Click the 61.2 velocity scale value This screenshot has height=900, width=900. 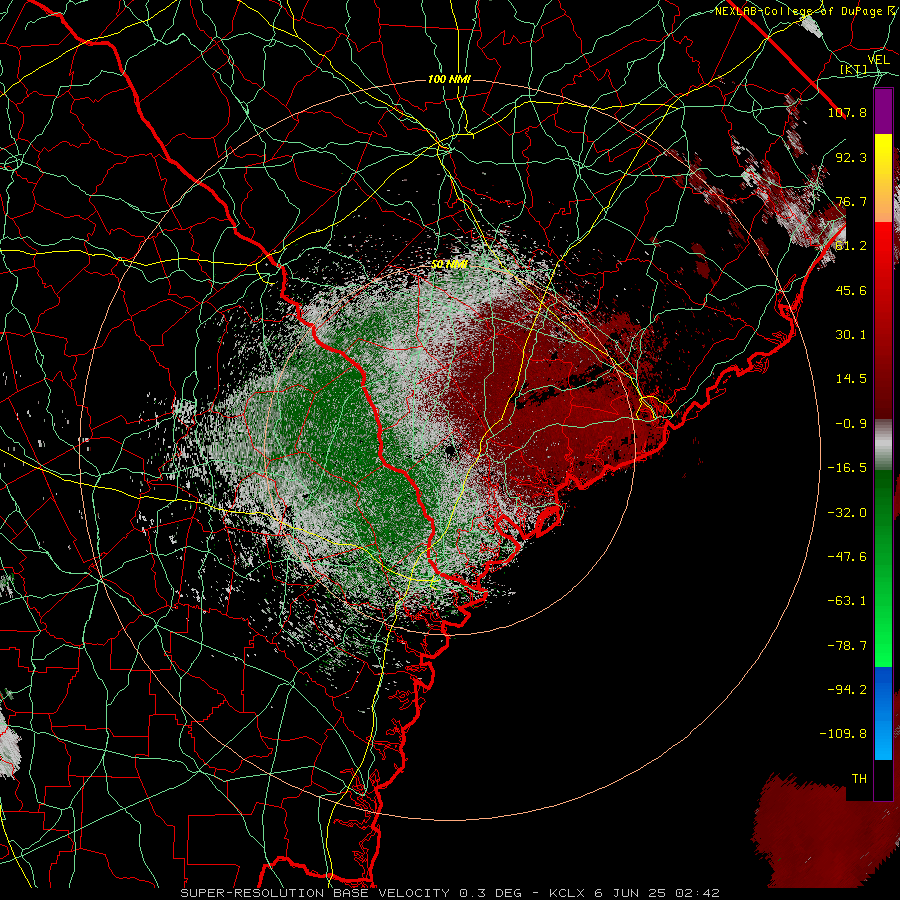pyautogui.click(x=851, y=246)
